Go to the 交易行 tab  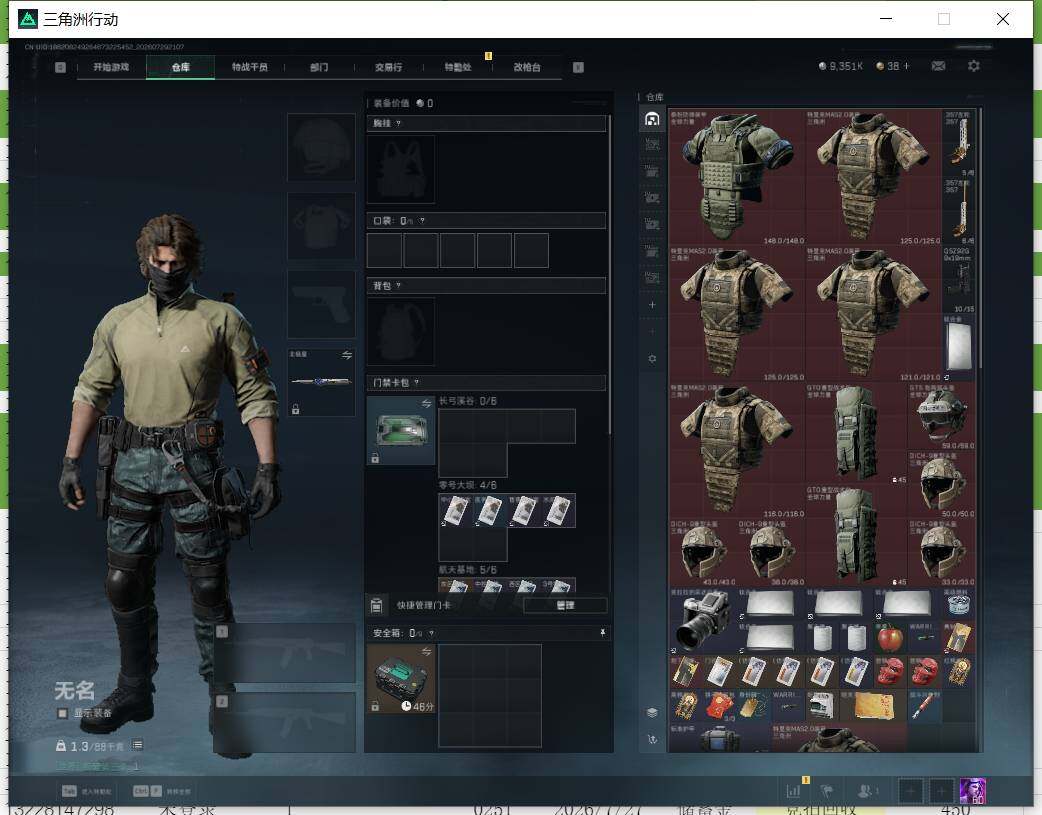[388, 67]
